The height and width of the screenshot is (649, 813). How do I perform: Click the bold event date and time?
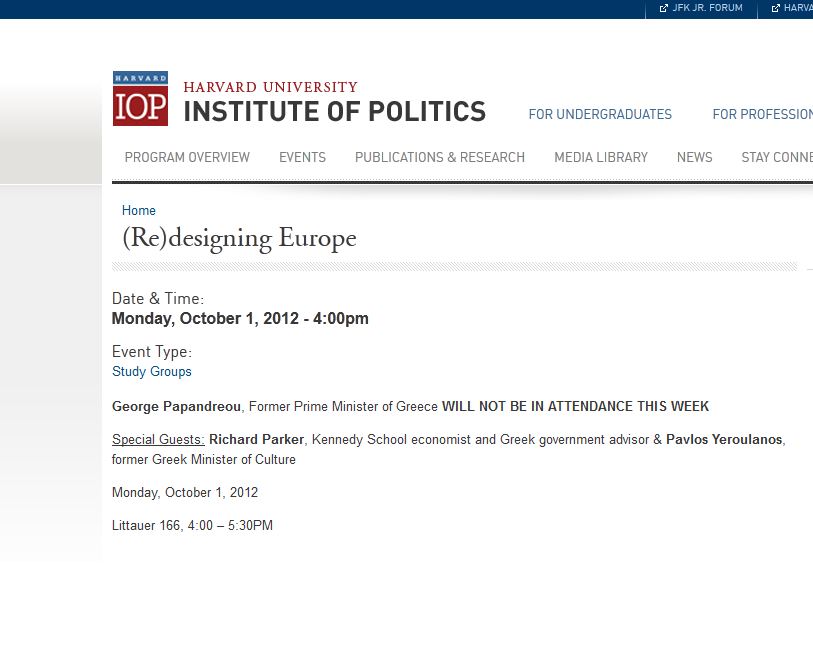240,319
